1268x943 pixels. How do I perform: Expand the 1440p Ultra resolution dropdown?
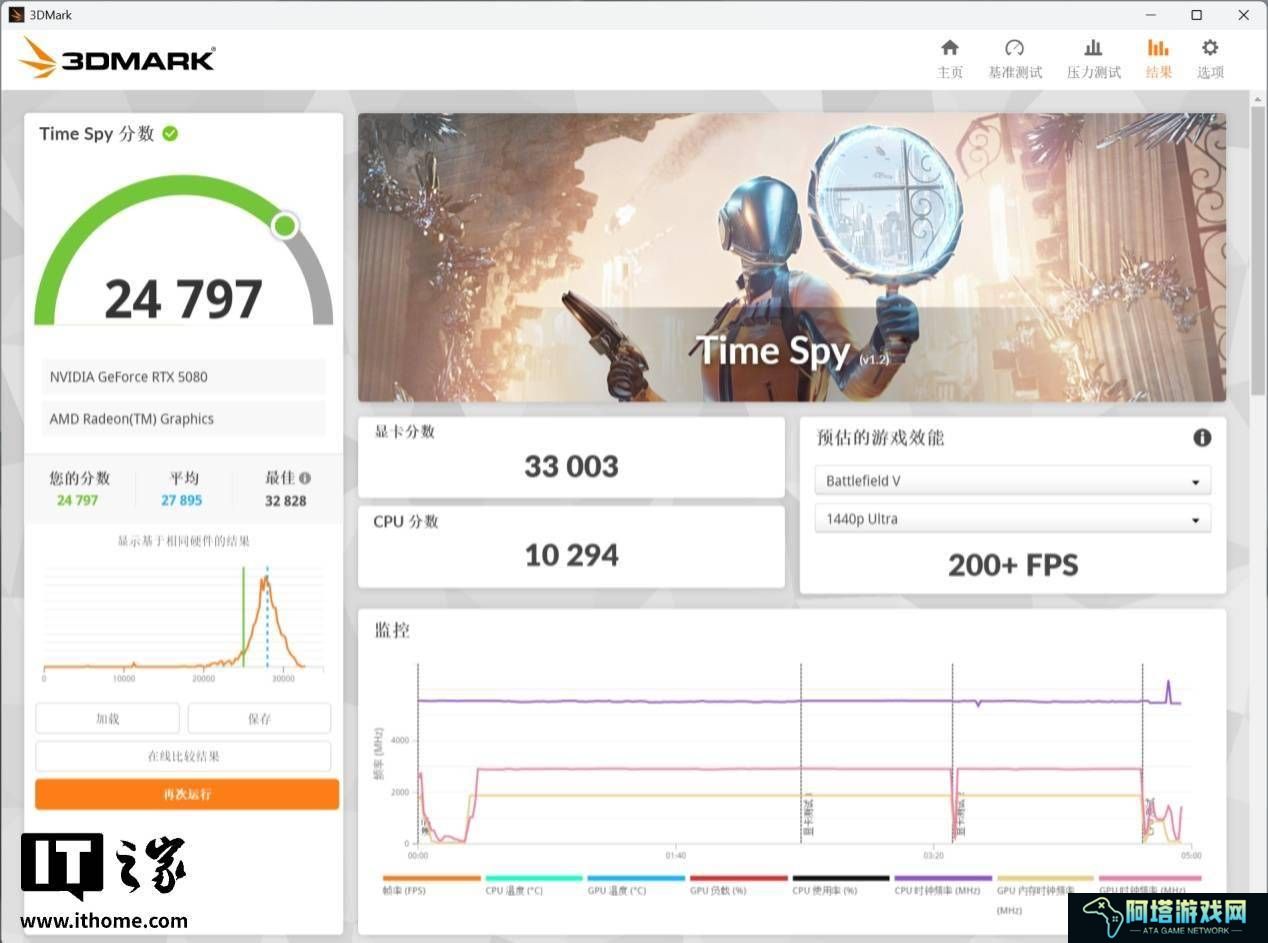1013,518
